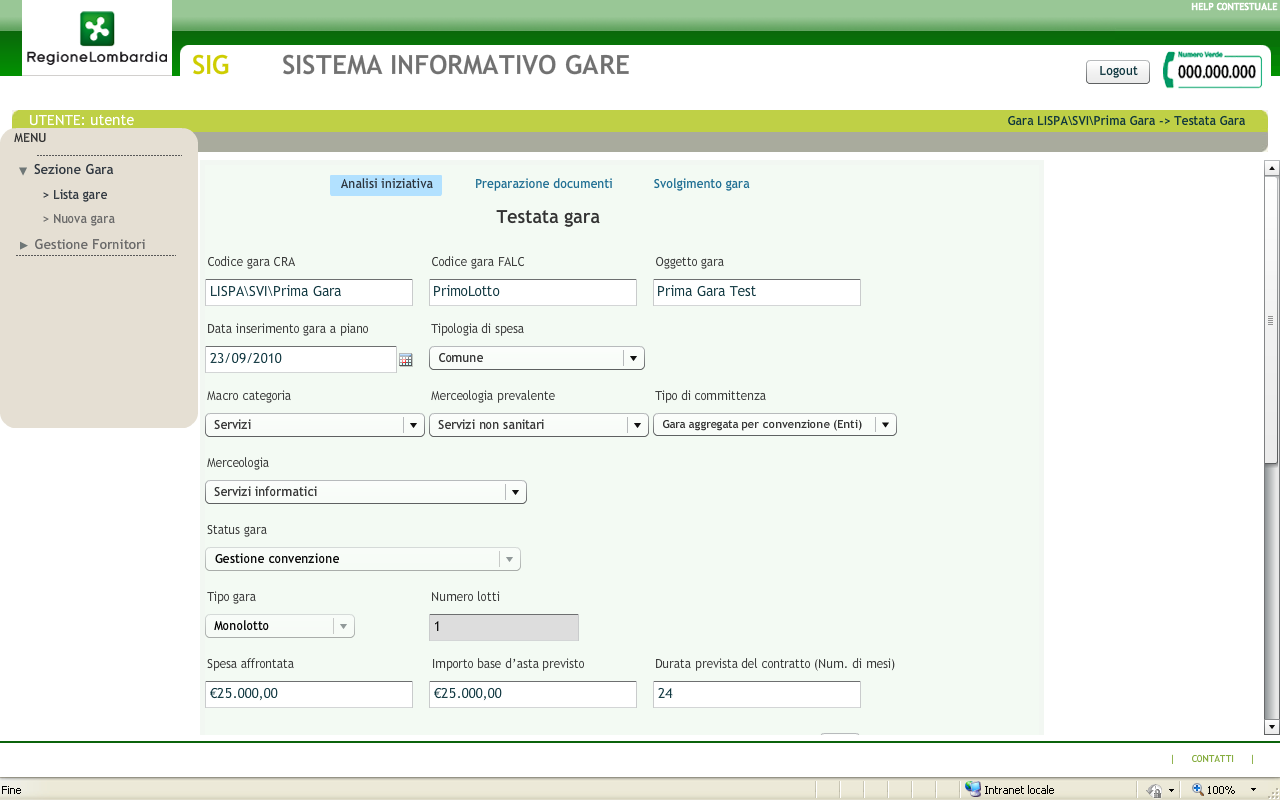
Task: Click the UTENTE: utente label
Action: 81,120
